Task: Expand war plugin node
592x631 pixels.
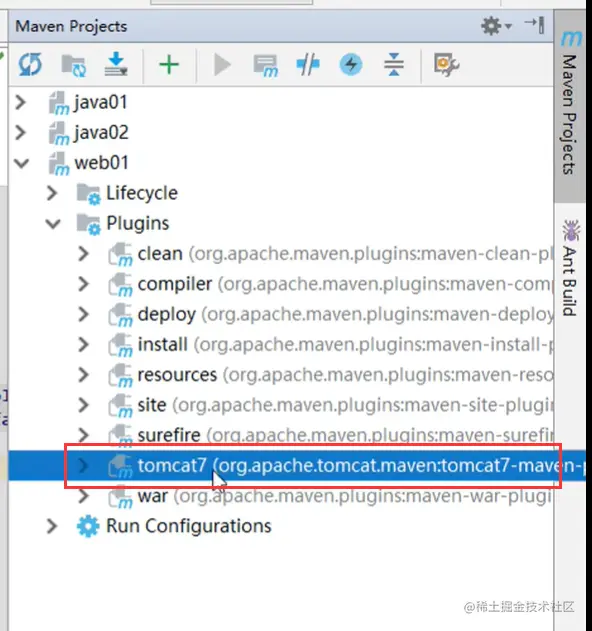Action: (83, 496)
